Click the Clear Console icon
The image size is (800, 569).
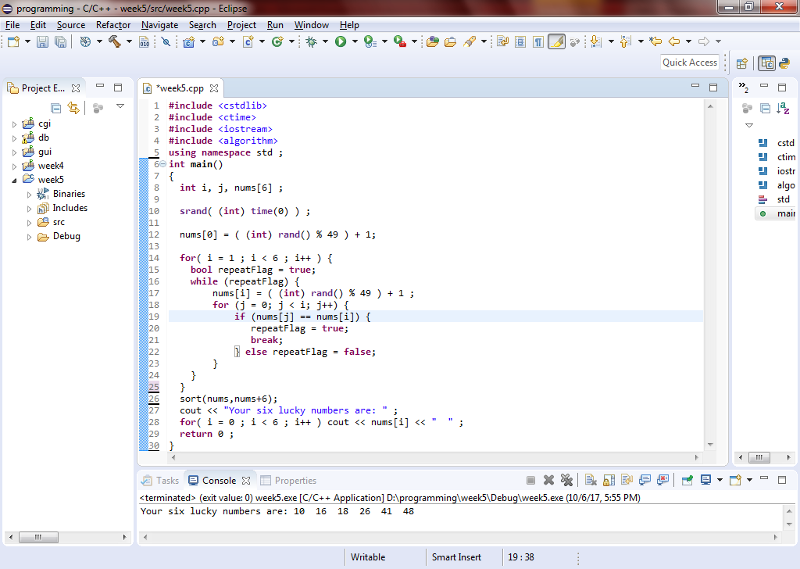coord(591,480)
